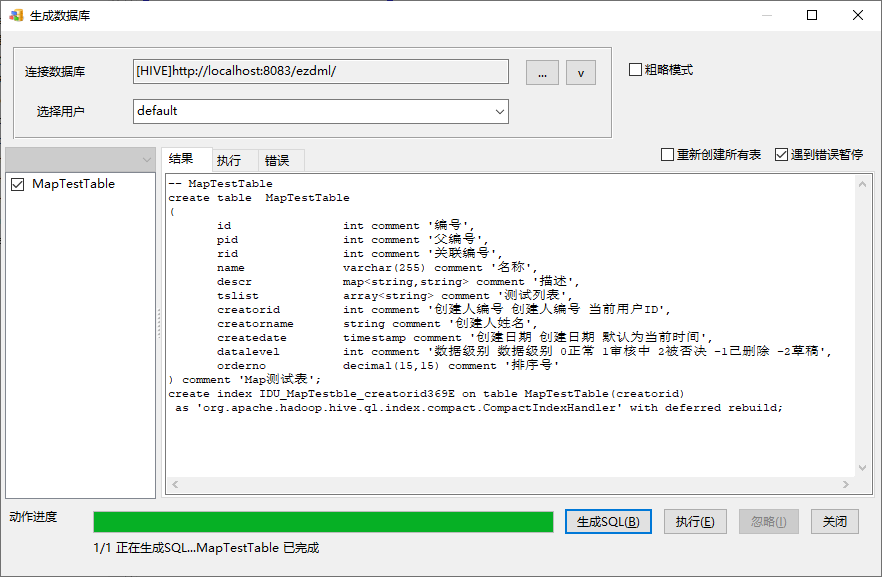882x577 pixels.
Task: Click the SQL scrollbar down arrow
Action: click(x=862, y=468)
